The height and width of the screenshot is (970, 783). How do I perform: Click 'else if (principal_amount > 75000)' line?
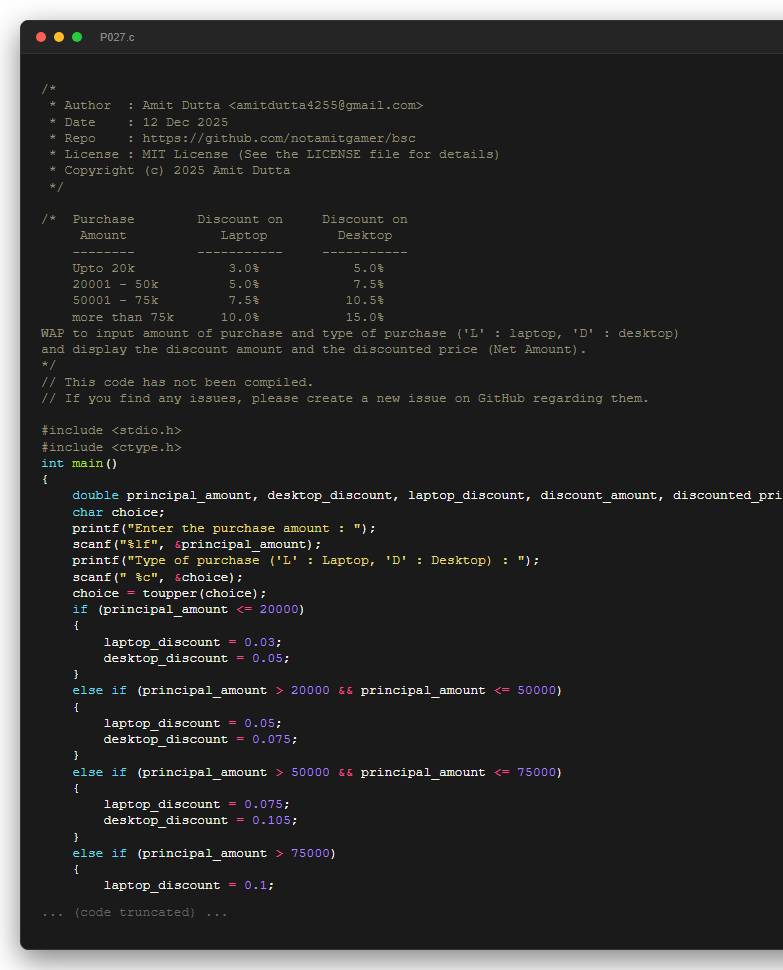tap(204, 853)
